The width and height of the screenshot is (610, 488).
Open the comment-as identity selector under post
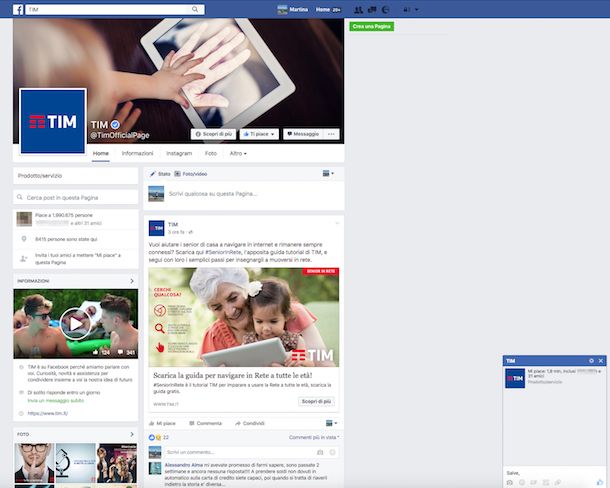pos(331,423)
